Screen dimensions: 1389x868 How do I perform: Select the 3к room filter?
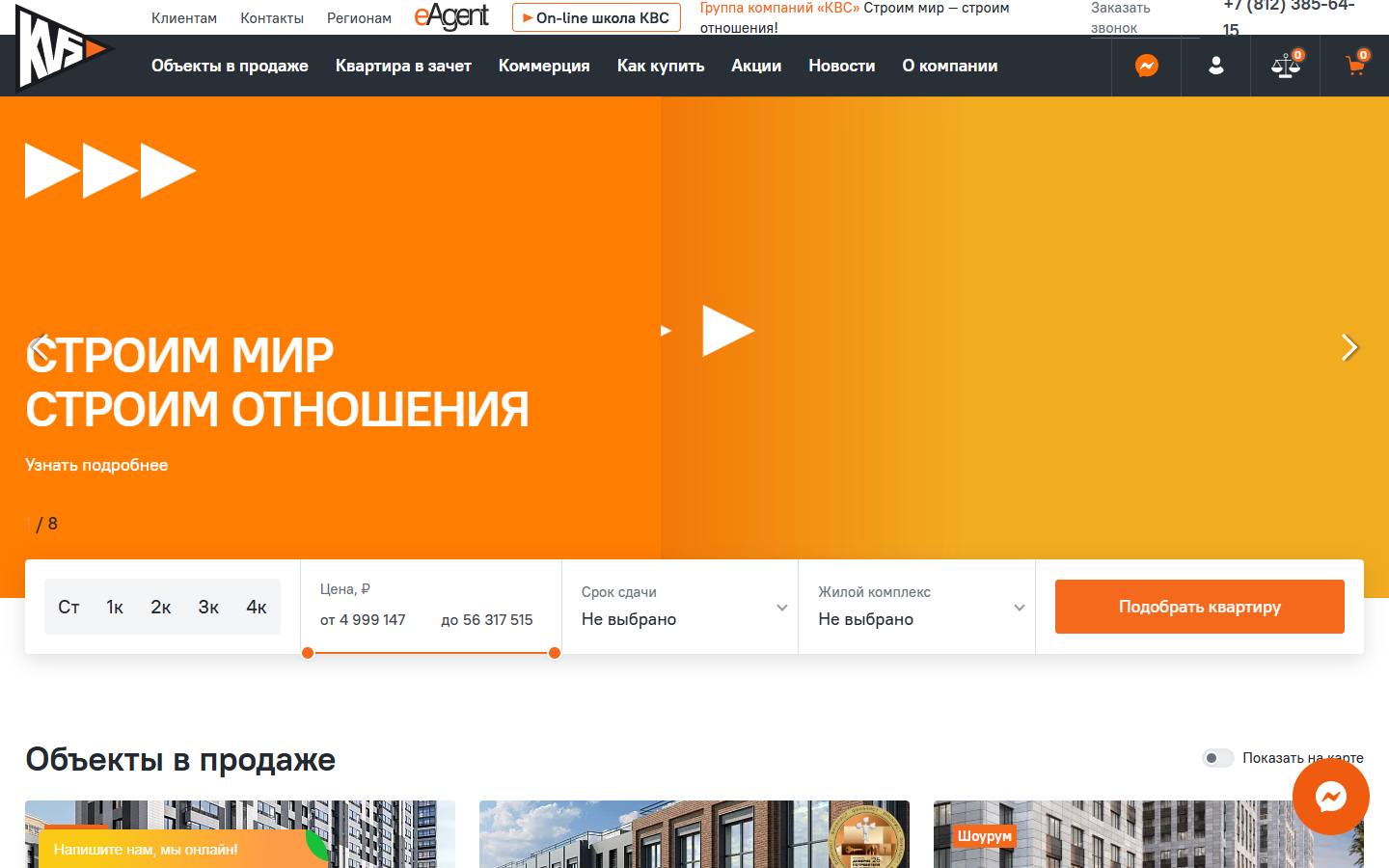[x=208, y=607]
